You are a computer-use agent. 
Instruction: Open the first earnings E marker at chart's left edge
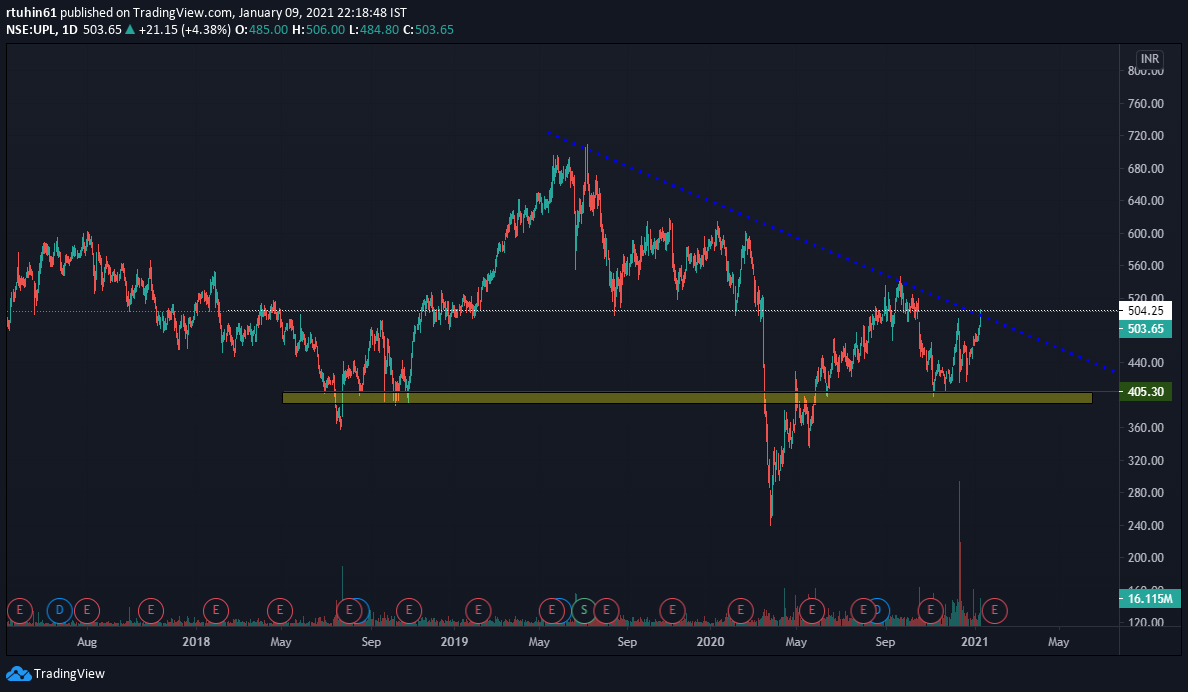[20, 610]
